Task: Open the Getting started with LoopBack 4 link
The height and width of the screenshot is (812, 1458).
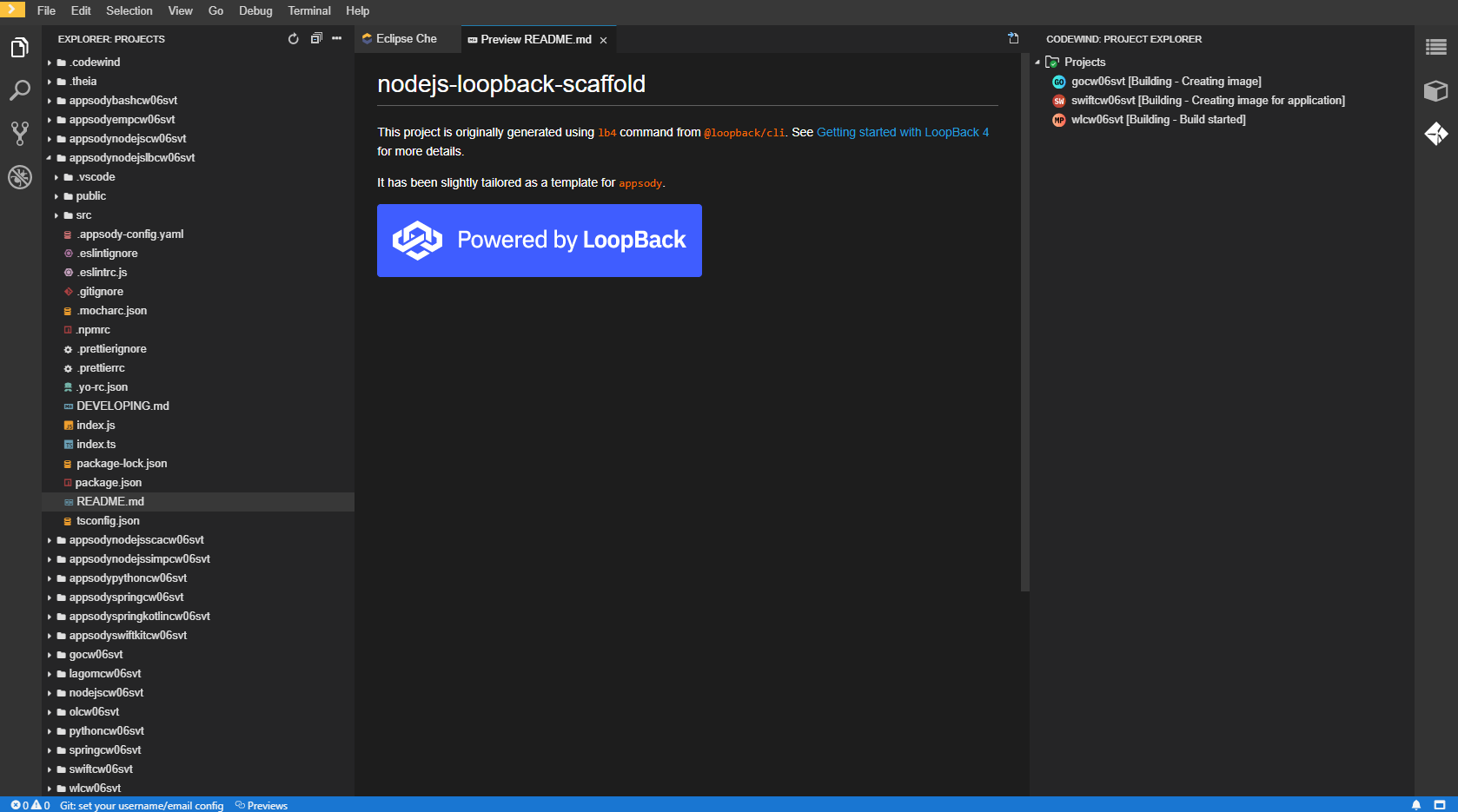Action: click(904, 132)
